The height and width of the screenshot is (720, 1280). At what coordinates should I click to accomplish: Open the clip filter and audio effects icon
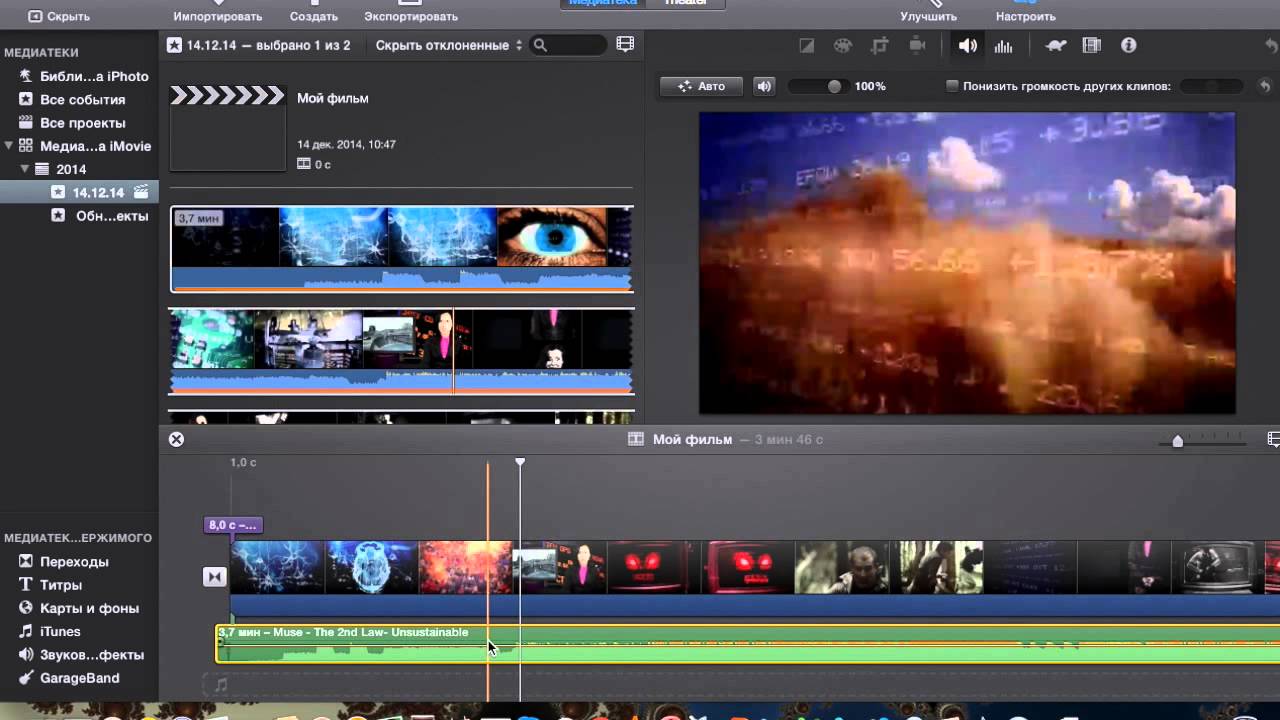click(x=1092, y=46)
